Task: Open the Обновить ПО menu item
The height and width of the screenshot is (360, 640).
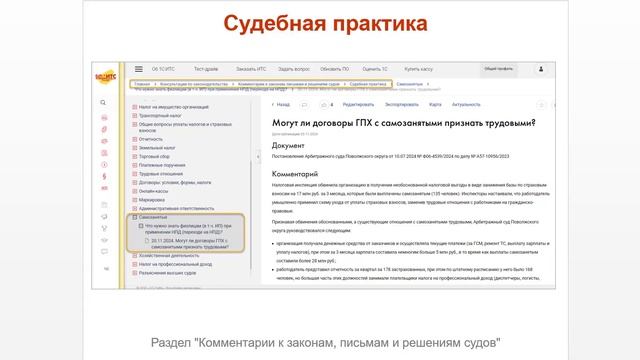Action: (334, 69)
